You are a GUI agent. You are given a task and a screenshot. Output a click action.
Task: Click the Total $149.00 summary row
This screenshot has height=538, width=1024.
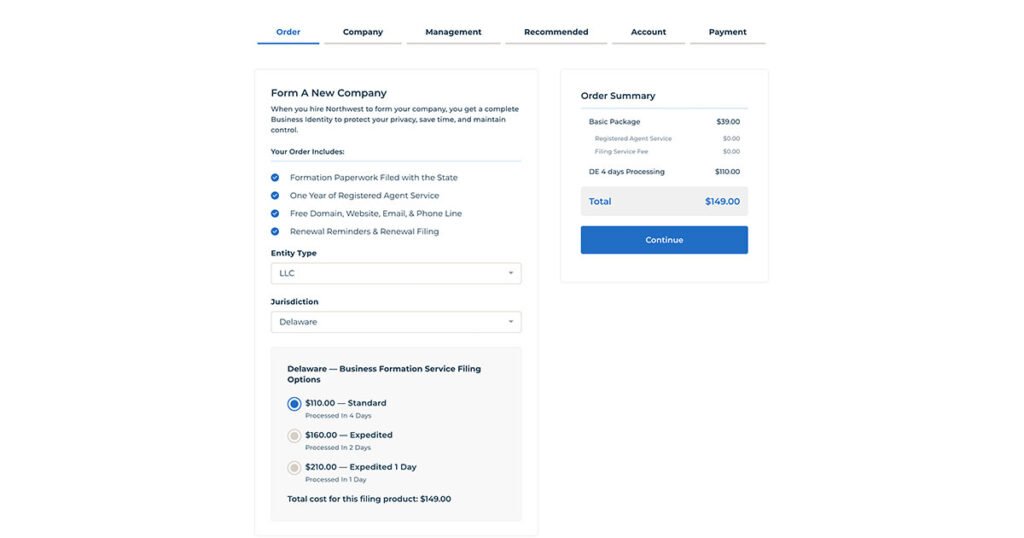pos(664,201)
